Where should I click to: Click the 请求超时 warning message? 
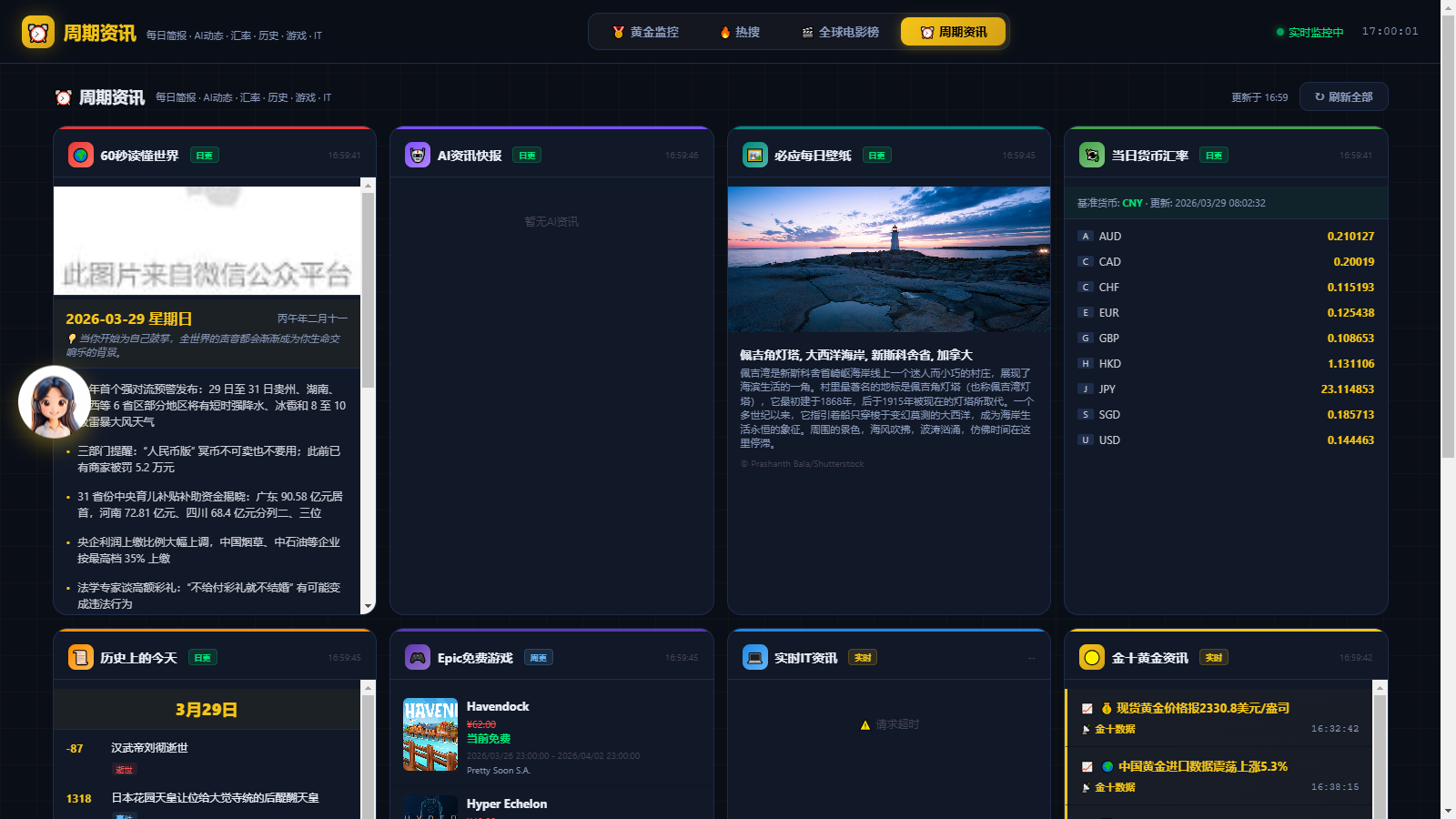889,725
